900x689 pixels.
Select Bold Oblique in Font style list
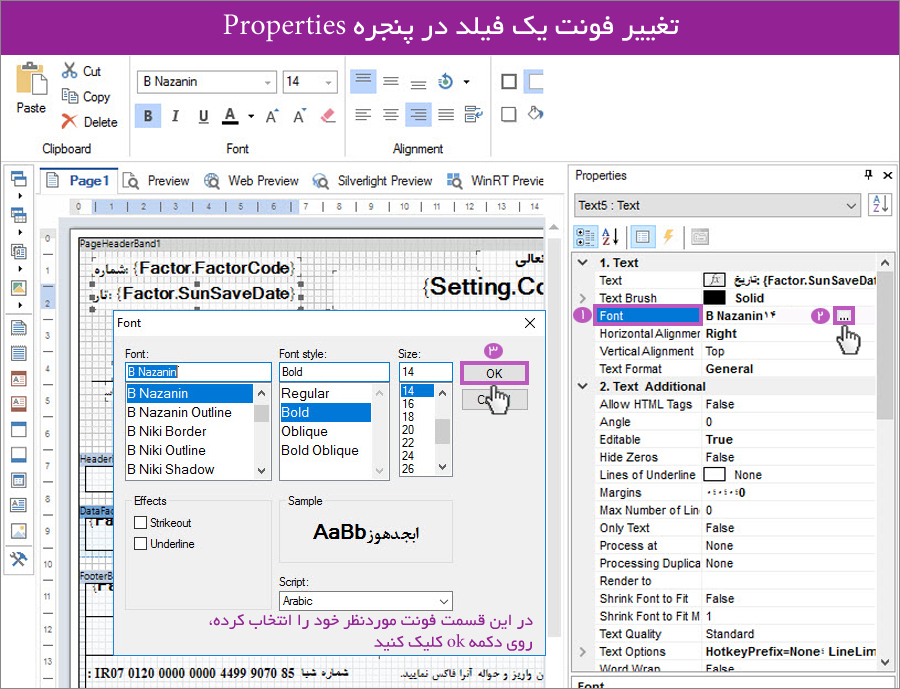tap(320, 450)
